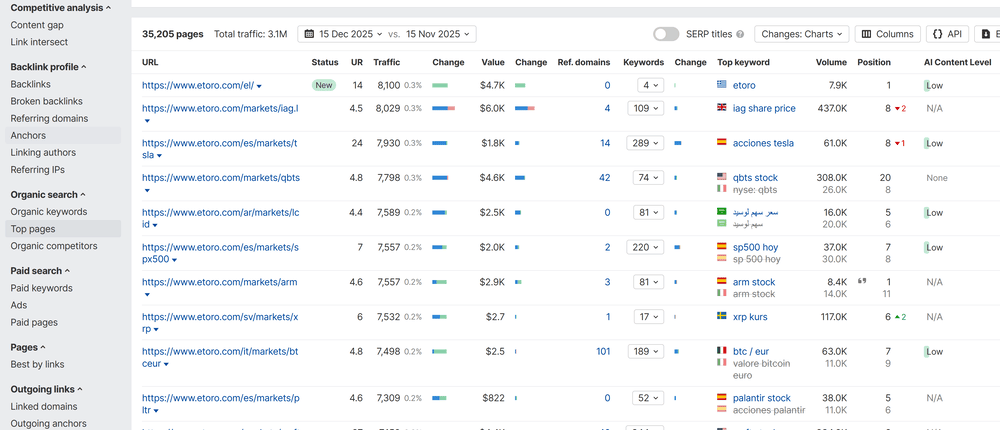Click the quote SERP feature icon for arm stock
This screenshot has width=1000, height=430.
(x=862, y=281)
